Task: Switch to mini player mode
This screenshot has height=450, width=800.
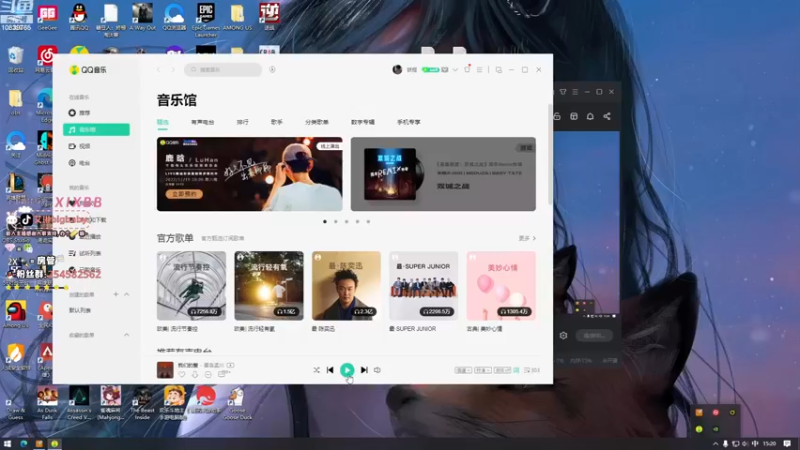Action: pos(498,69)
